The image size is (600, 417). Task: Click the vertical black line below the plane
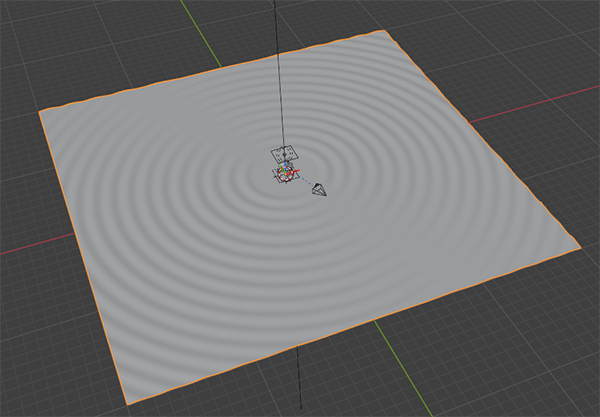[x=299, y=385]
